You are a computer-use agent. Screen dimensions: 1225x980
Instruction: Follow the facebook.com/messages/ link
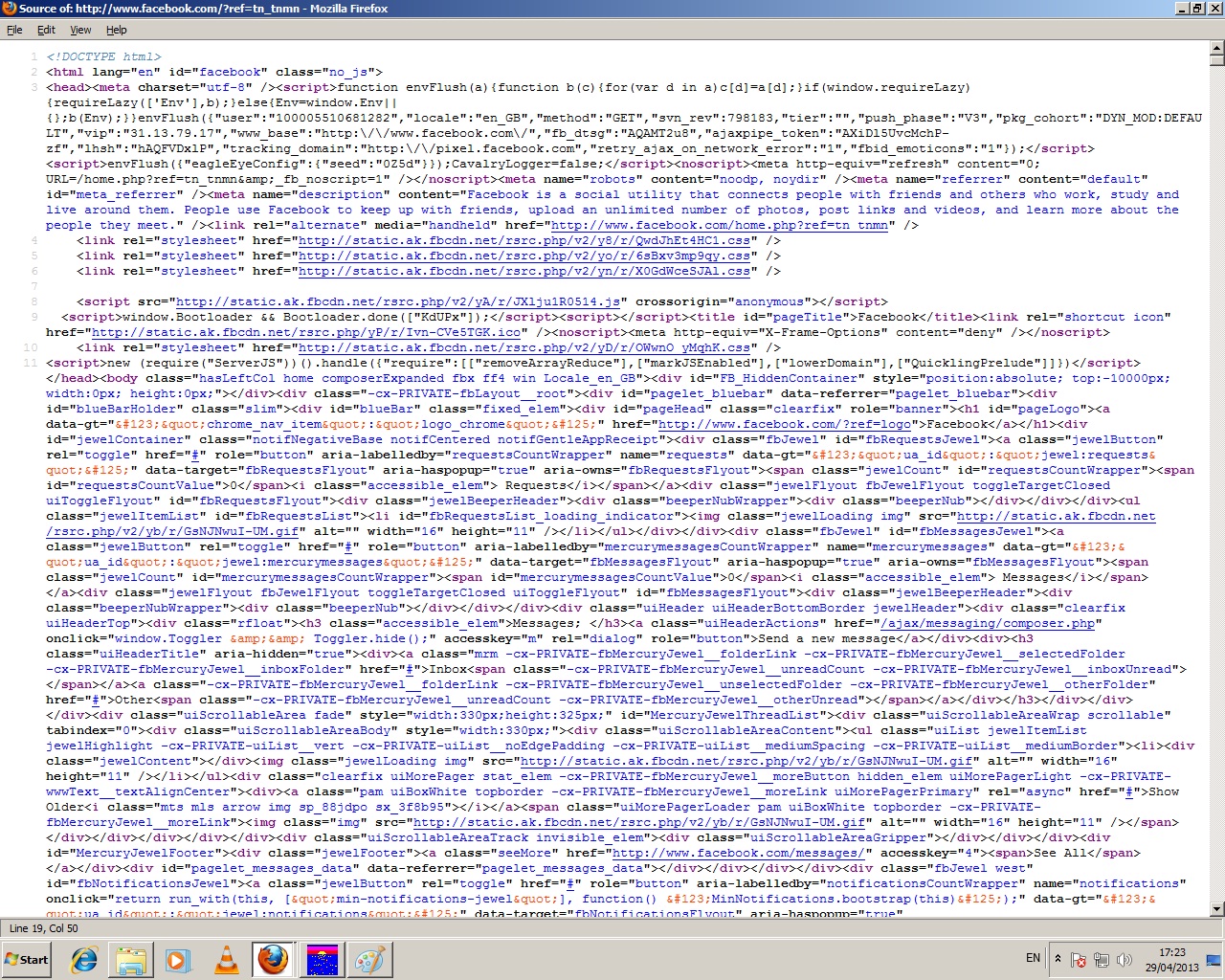click(739, 854)
